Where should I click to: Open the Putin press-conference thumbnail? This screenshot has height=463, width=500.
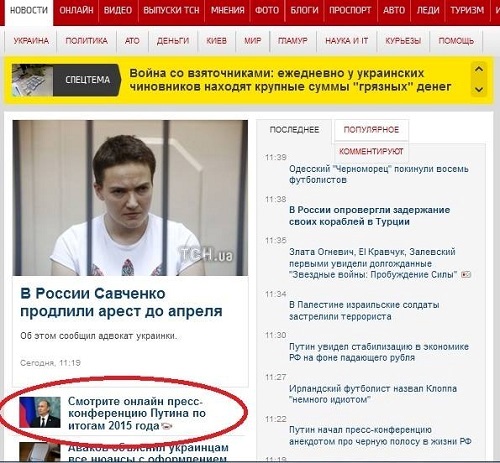(x=40, y=412)
